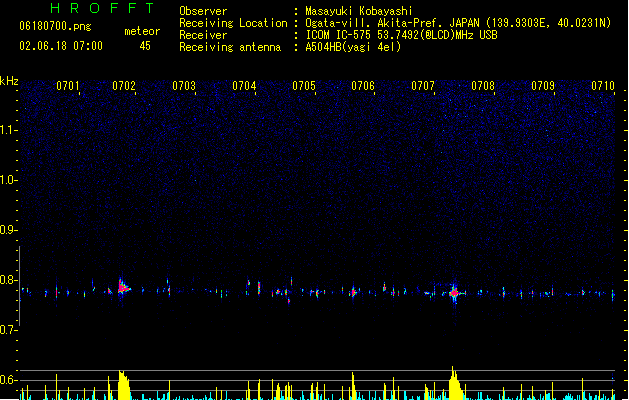Select observer name Masayuki Kobayashi

pos(359,11)
